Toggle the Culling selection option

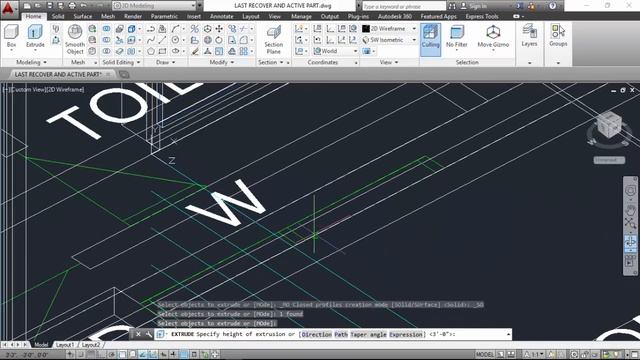point(430,39)
